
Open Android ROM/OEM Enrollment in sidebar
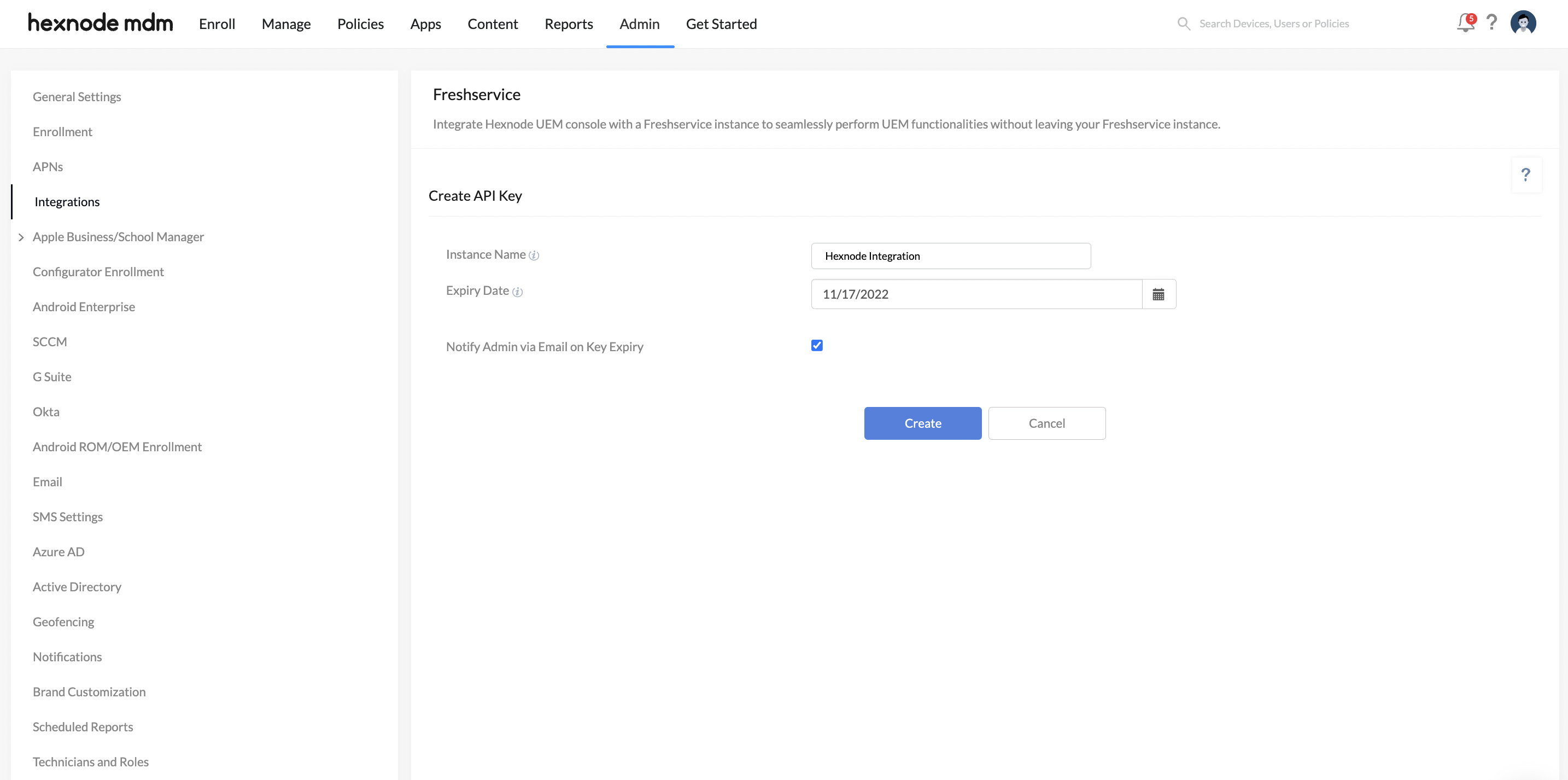point(117,447)
